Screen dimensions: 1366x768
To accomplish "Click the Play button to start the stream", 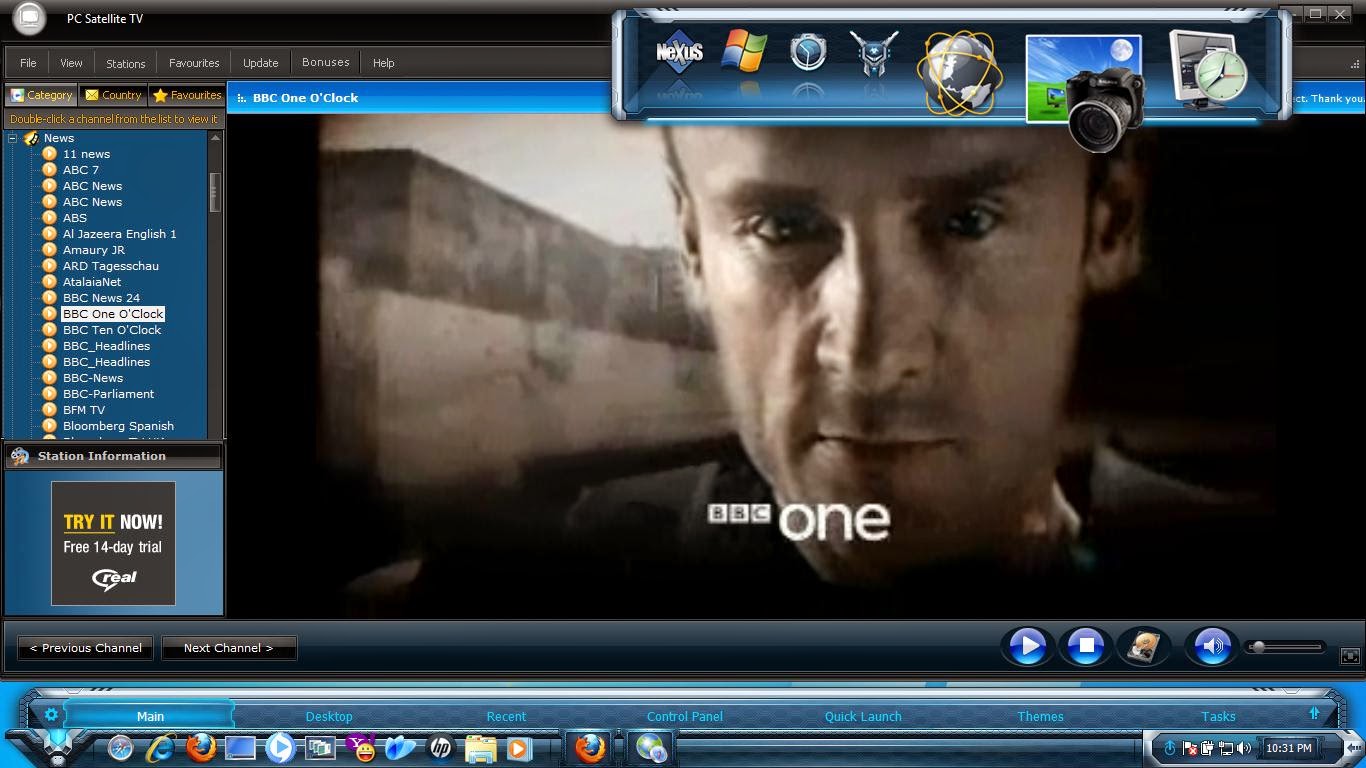I will coord(1027,646).
